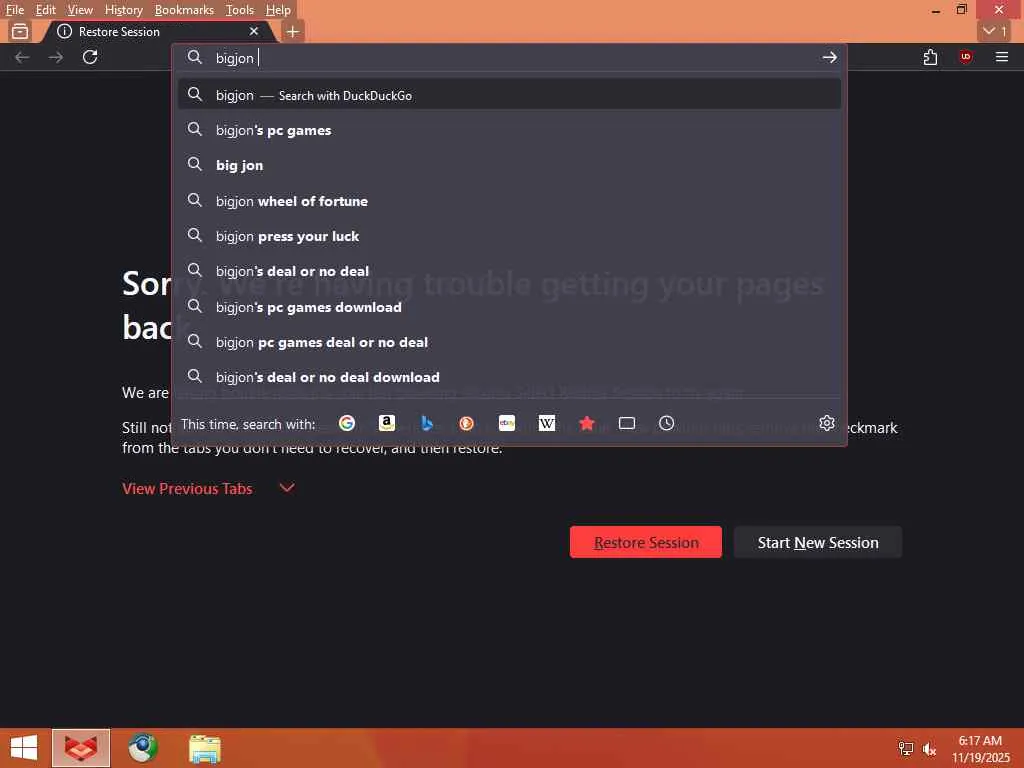1024x768 pixels.
Task: Choose suggestion 'big jon'
Action: [x=509, y=165]
